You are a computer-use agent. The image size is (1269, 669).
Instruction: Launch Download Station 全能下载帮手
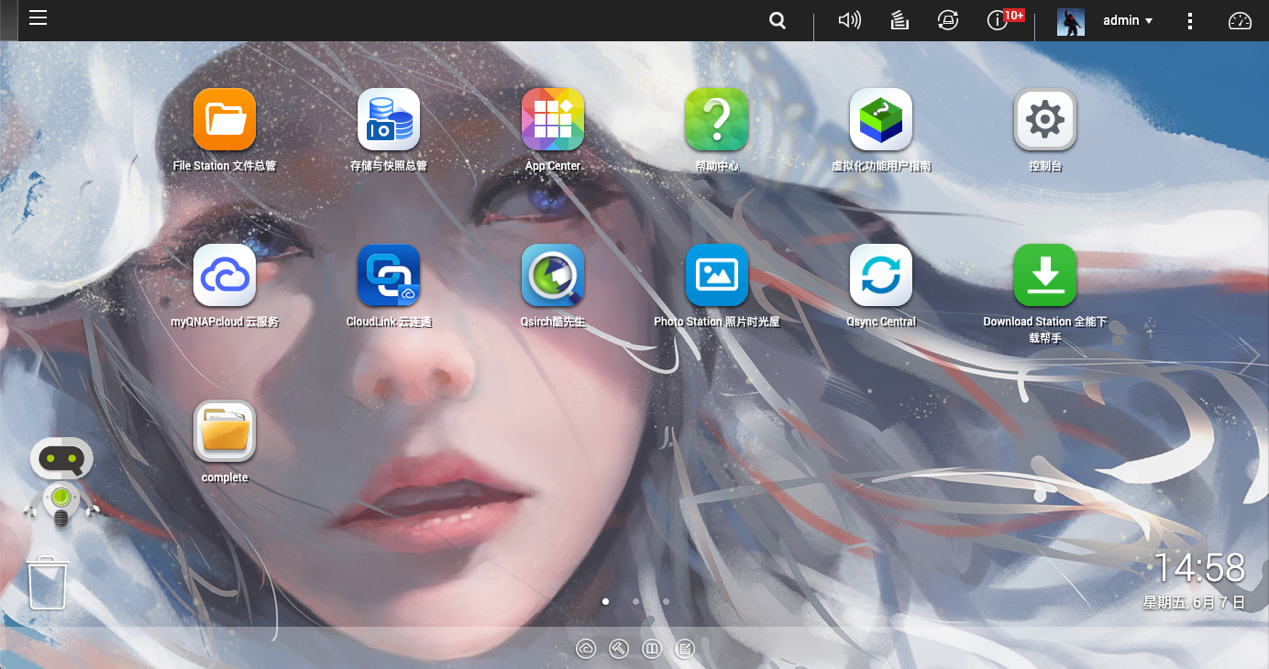1044,276
